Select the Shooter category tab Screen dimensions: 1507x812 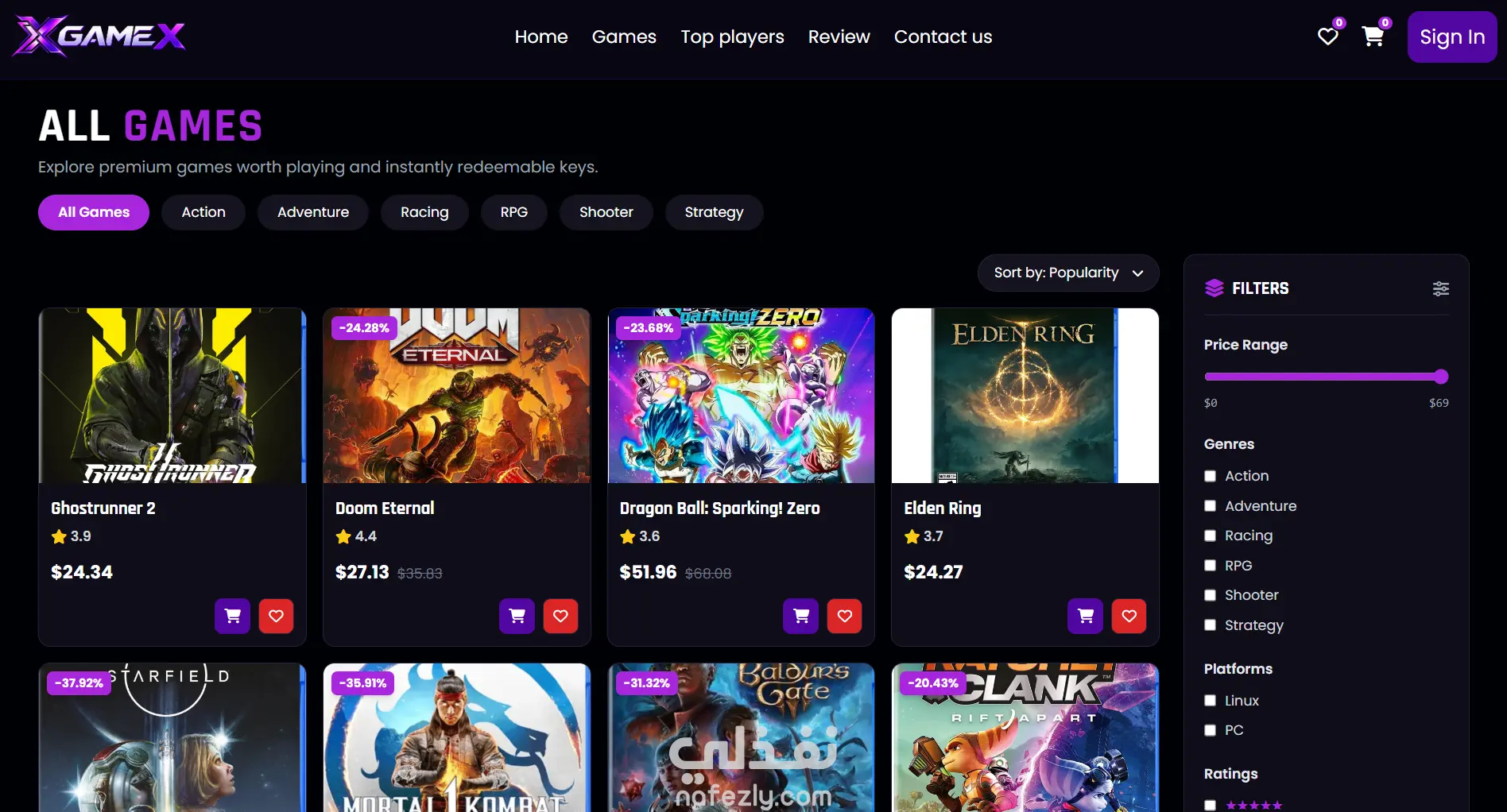(606, 212)
